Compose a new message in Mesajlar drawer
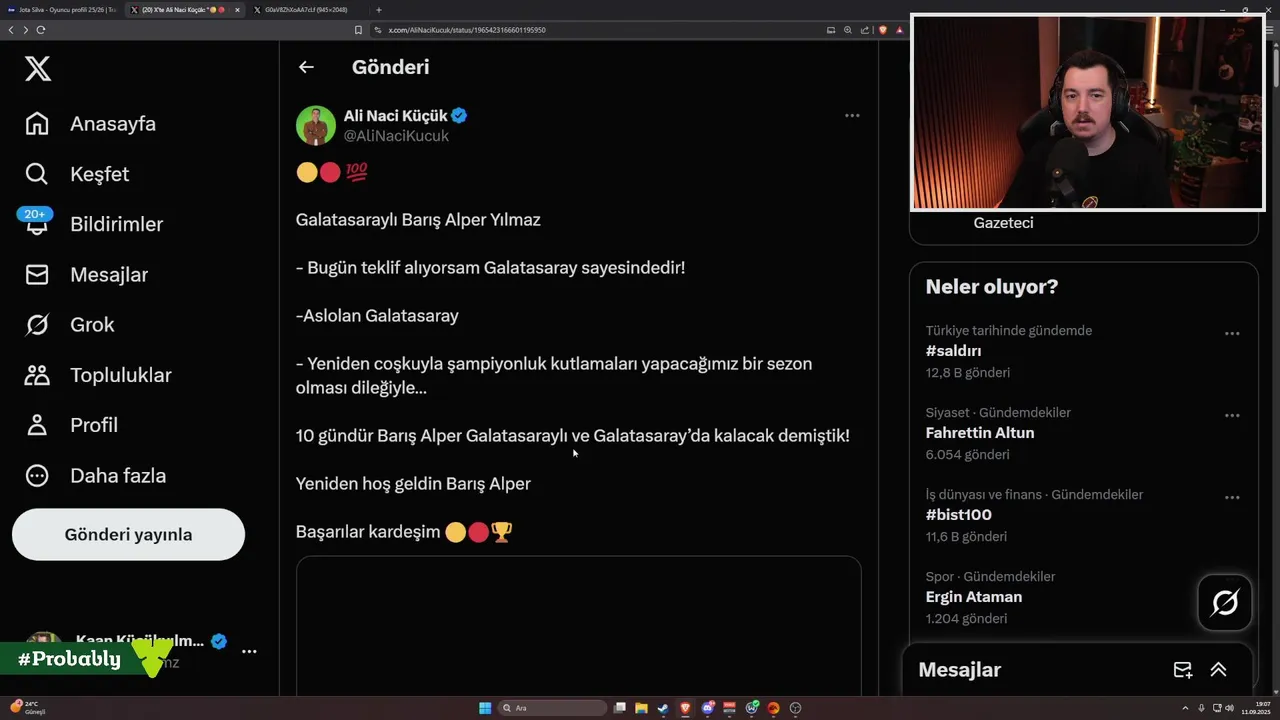The image size is (1280, 720). coord(1182,670)
